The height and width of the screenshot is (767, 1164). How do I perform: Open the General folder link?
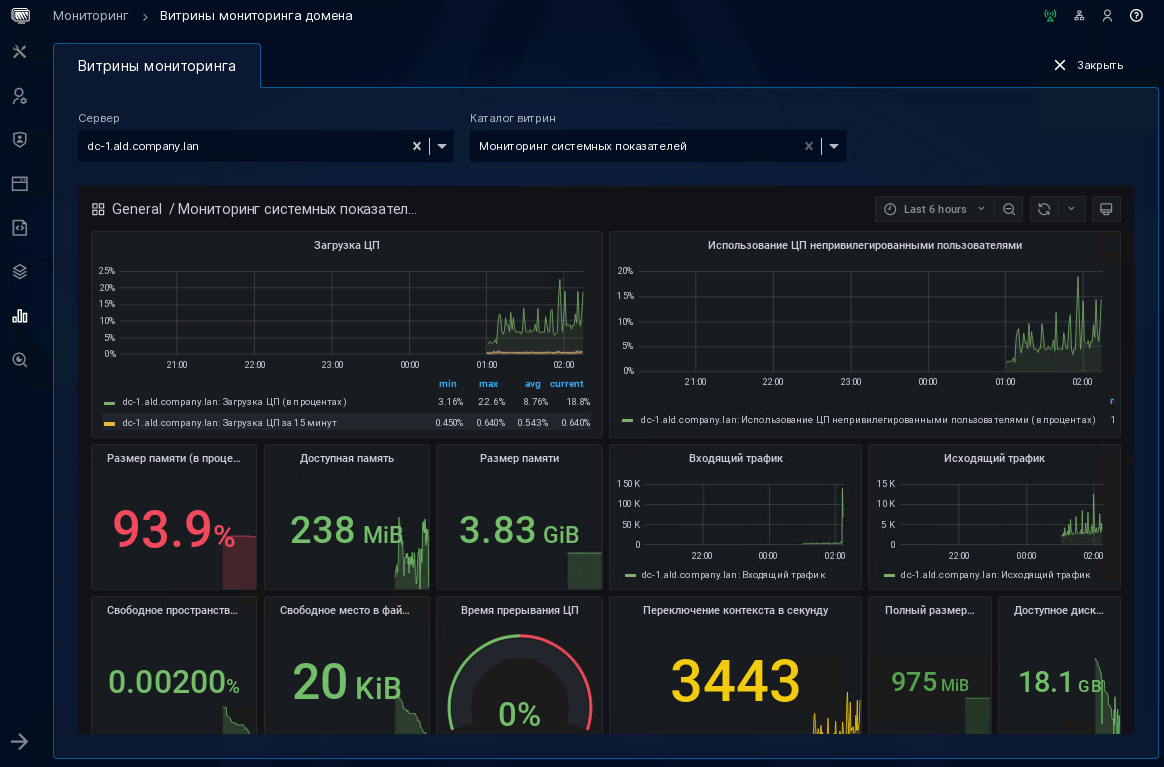point(137,209)
